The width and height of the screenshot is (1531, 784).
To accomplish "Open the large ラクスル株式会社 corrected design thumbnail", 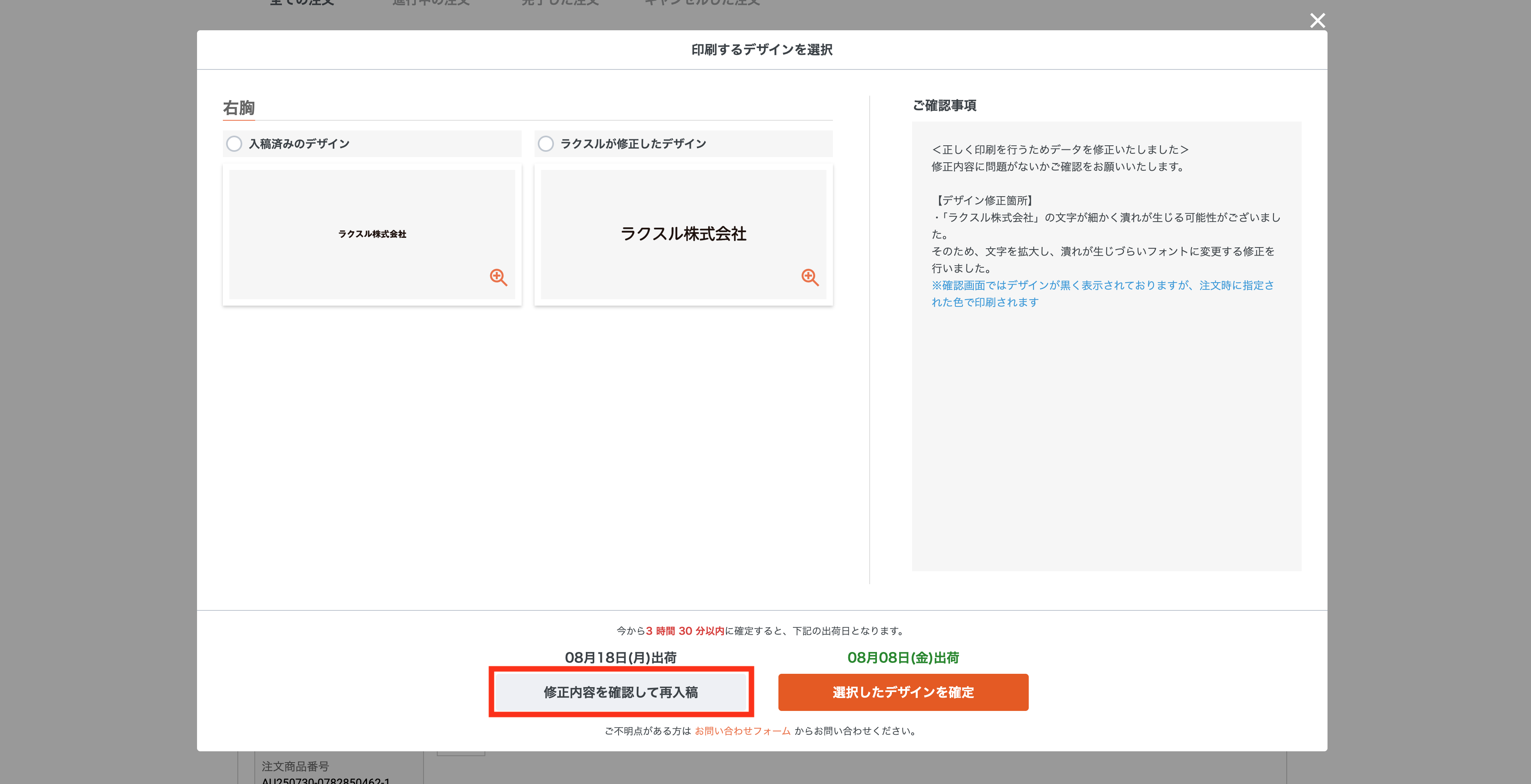I will point(684,234).
